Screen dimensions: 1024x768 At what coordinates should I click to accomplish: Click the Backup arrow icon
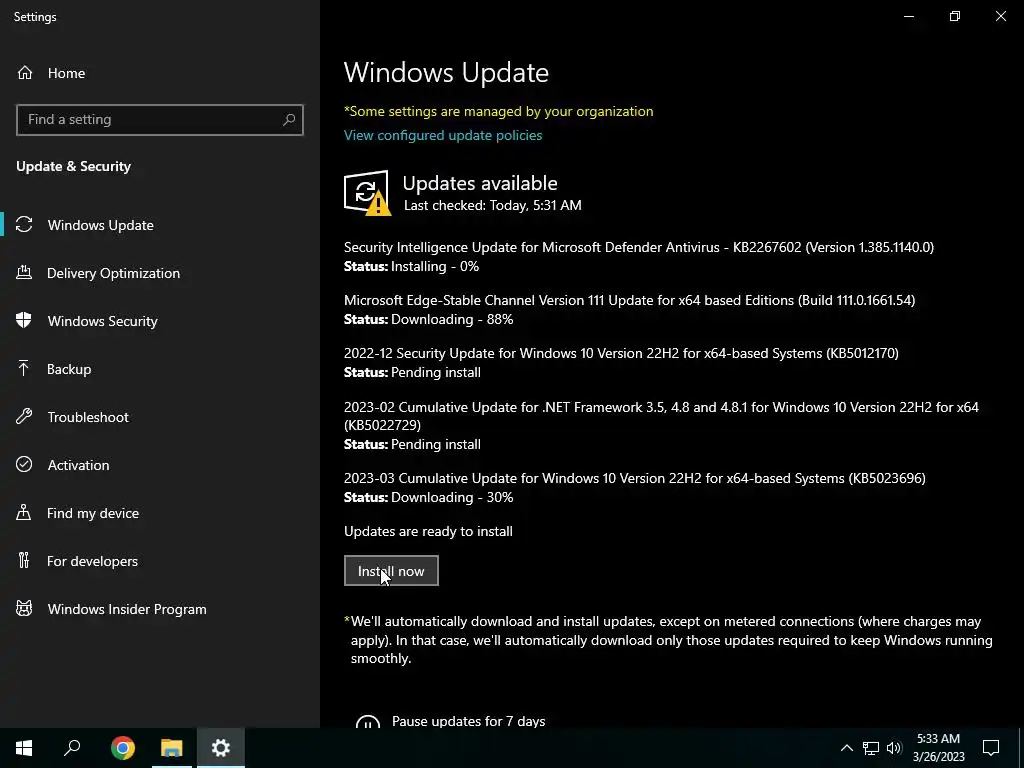(24, 369)
